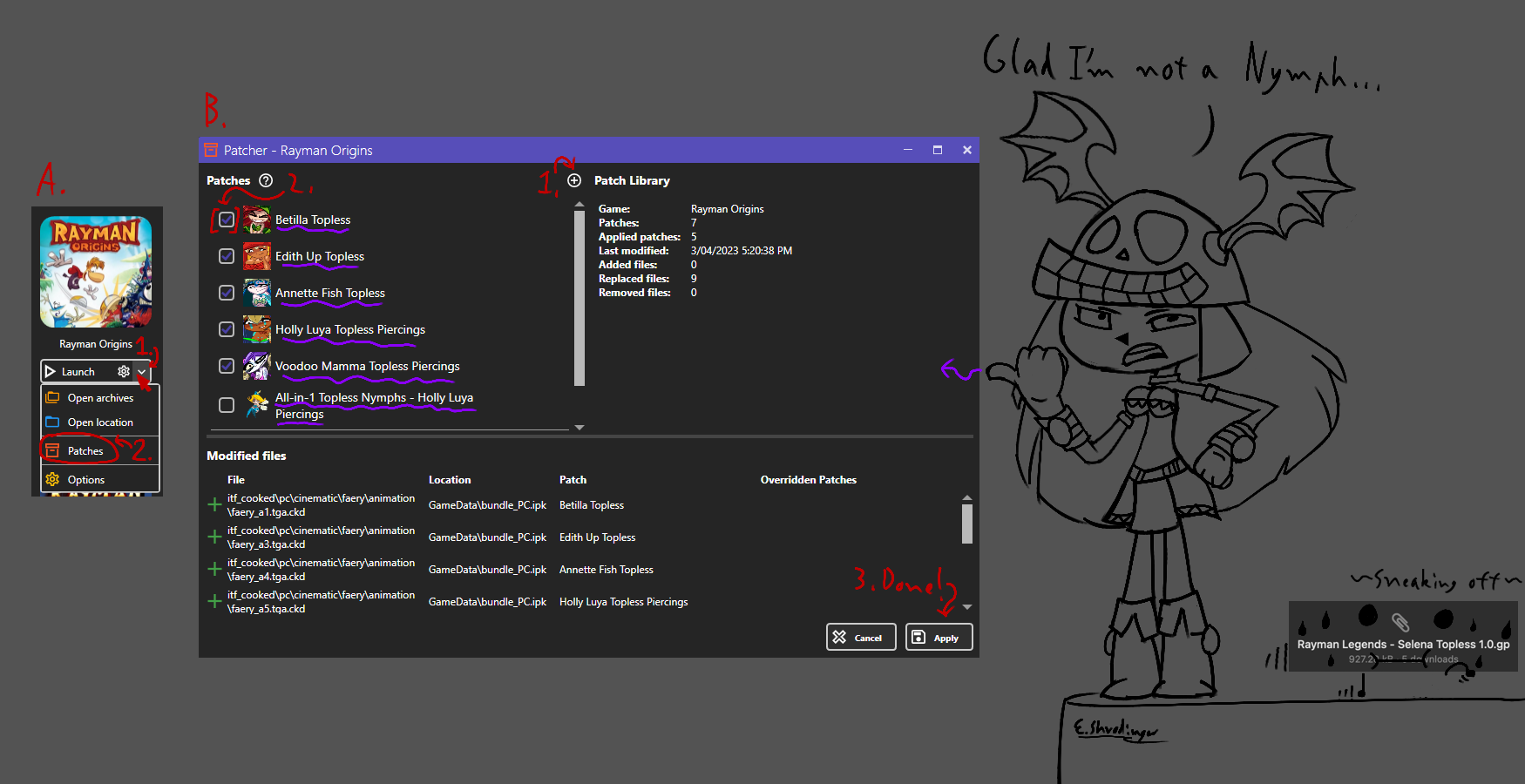Click the 'Applied patches:' label
This screenshot has height=784, width=1525.
(640, 237)
